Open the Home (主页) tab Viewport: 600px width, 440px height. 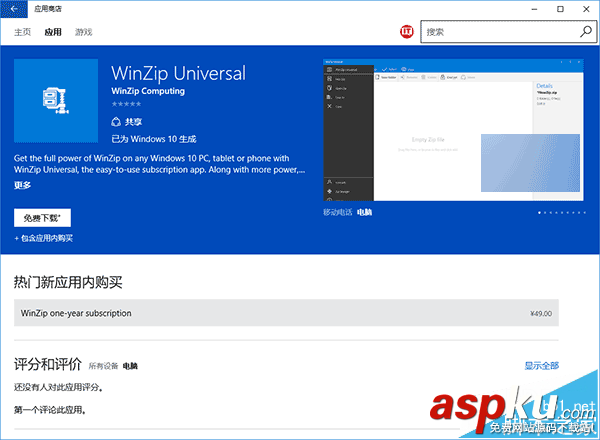click(x=22, y=32)
